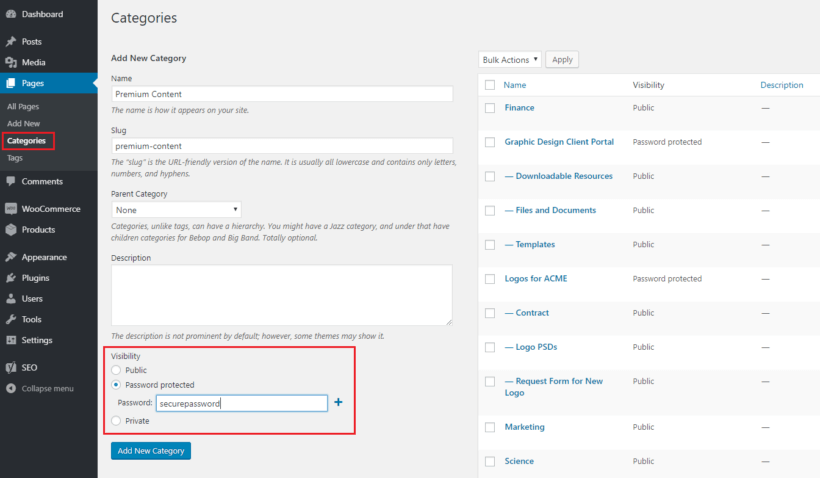Check the Logos for ACME checkbox

pos(490,279)
